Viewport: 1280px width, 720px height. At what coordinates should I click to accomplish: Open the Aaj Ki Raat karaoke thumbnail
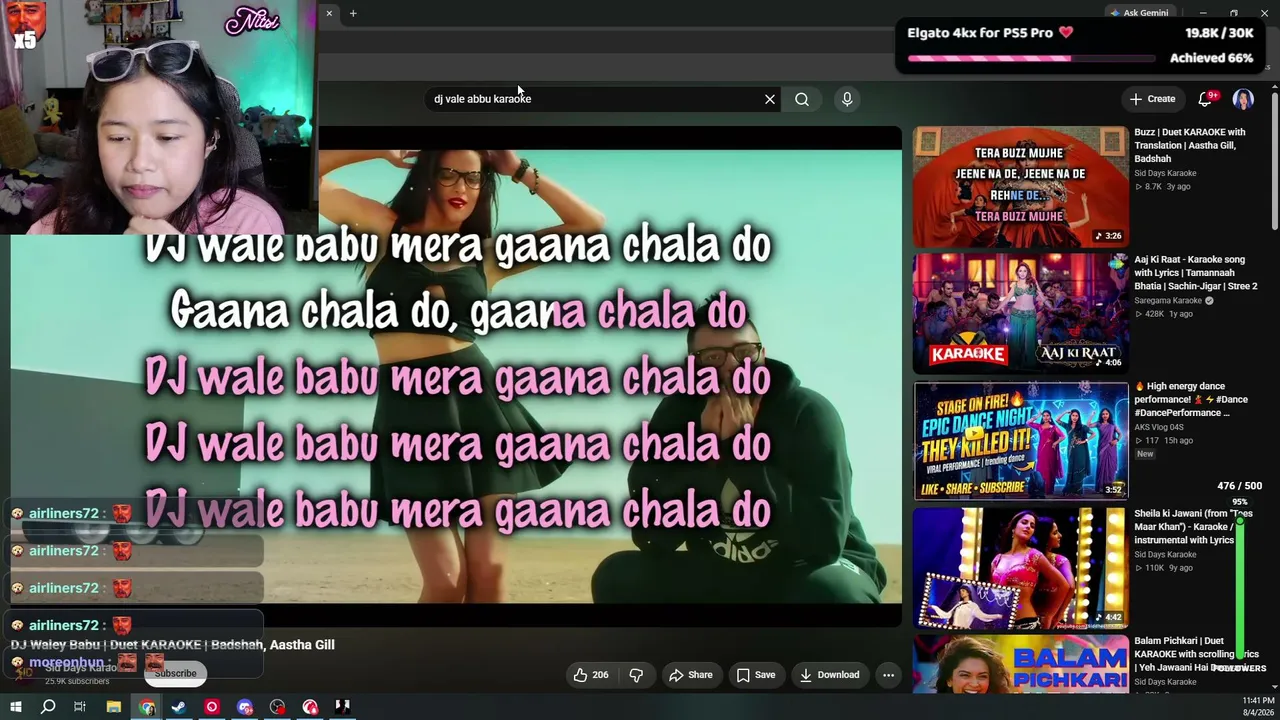coord(1020,313)
